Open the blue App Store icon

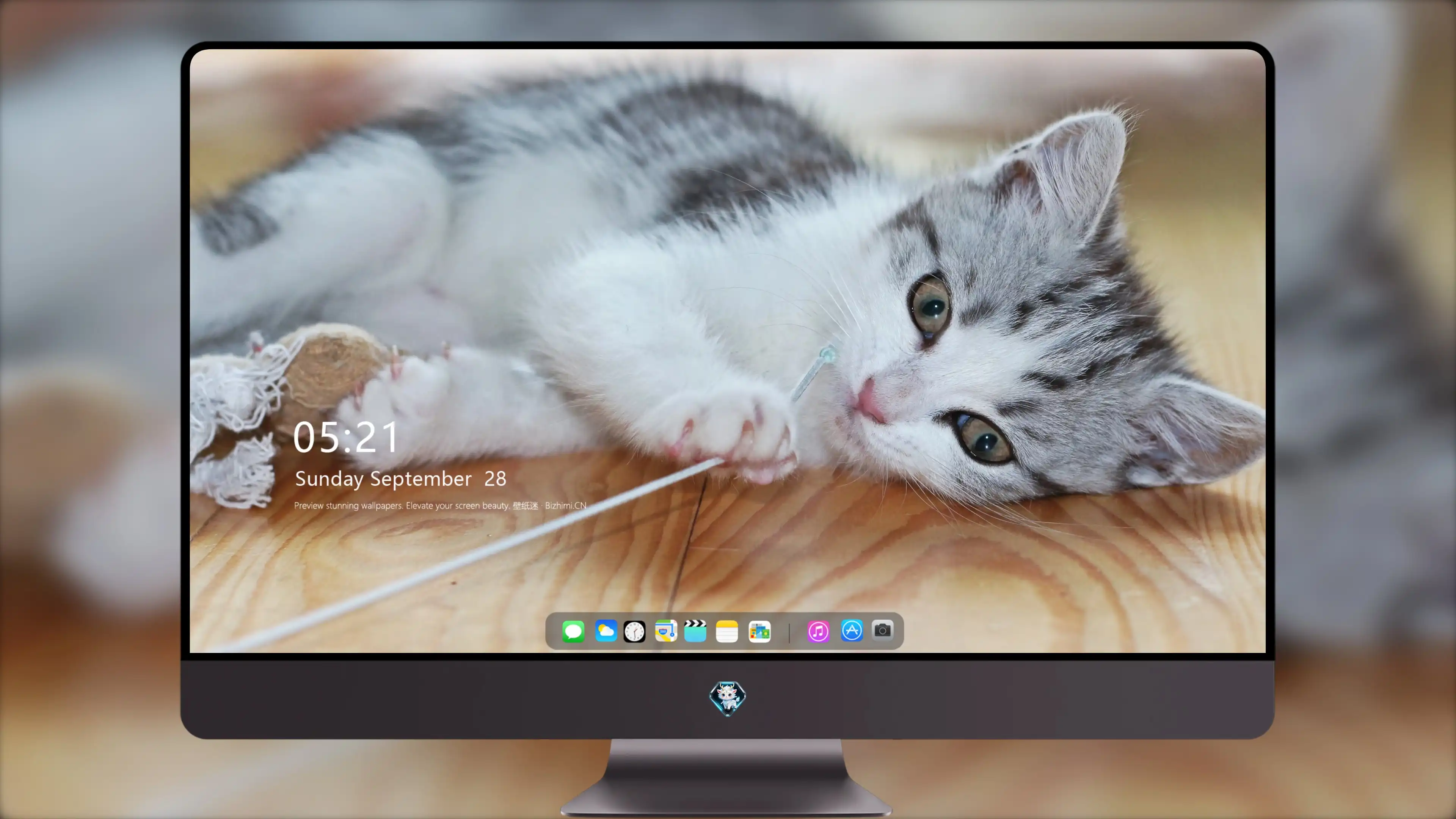852,630
